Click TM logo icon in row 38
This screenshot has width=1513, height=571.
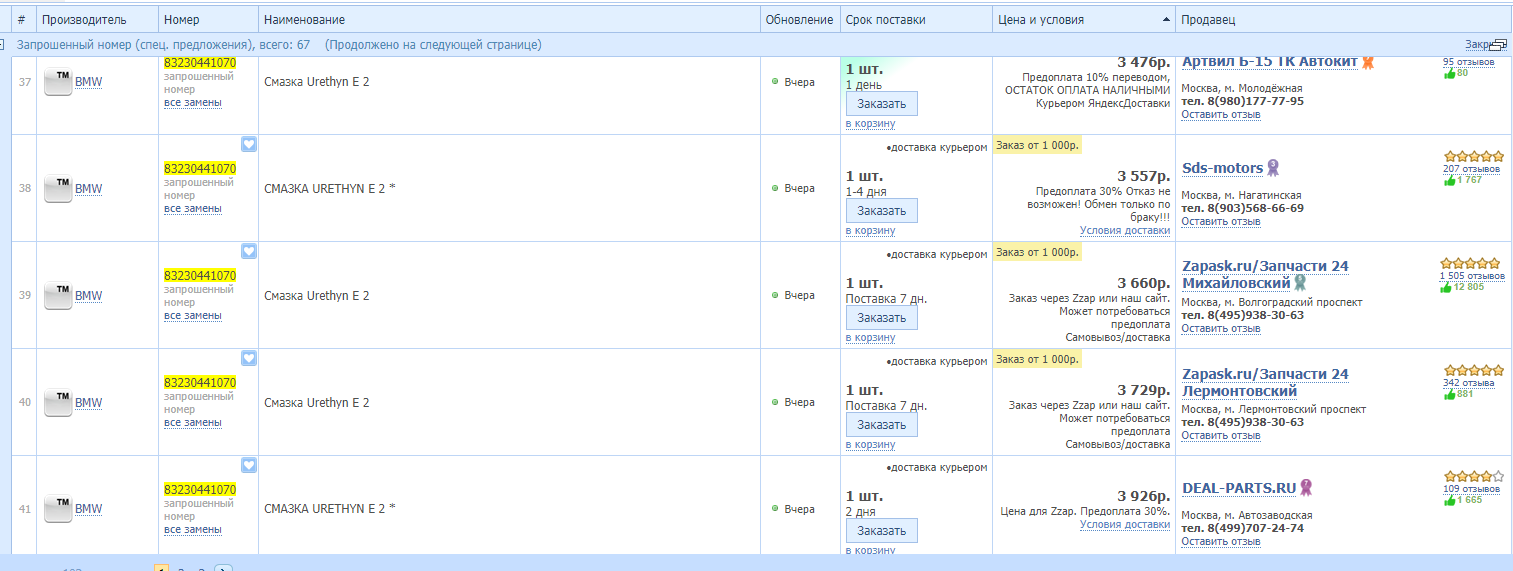[x=58, y=189]
